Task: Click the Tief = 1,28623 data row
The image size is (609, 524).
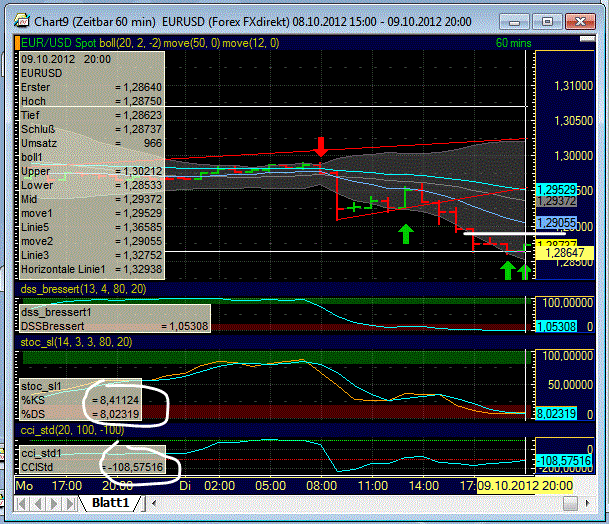Action: click(x=91, y=115)
